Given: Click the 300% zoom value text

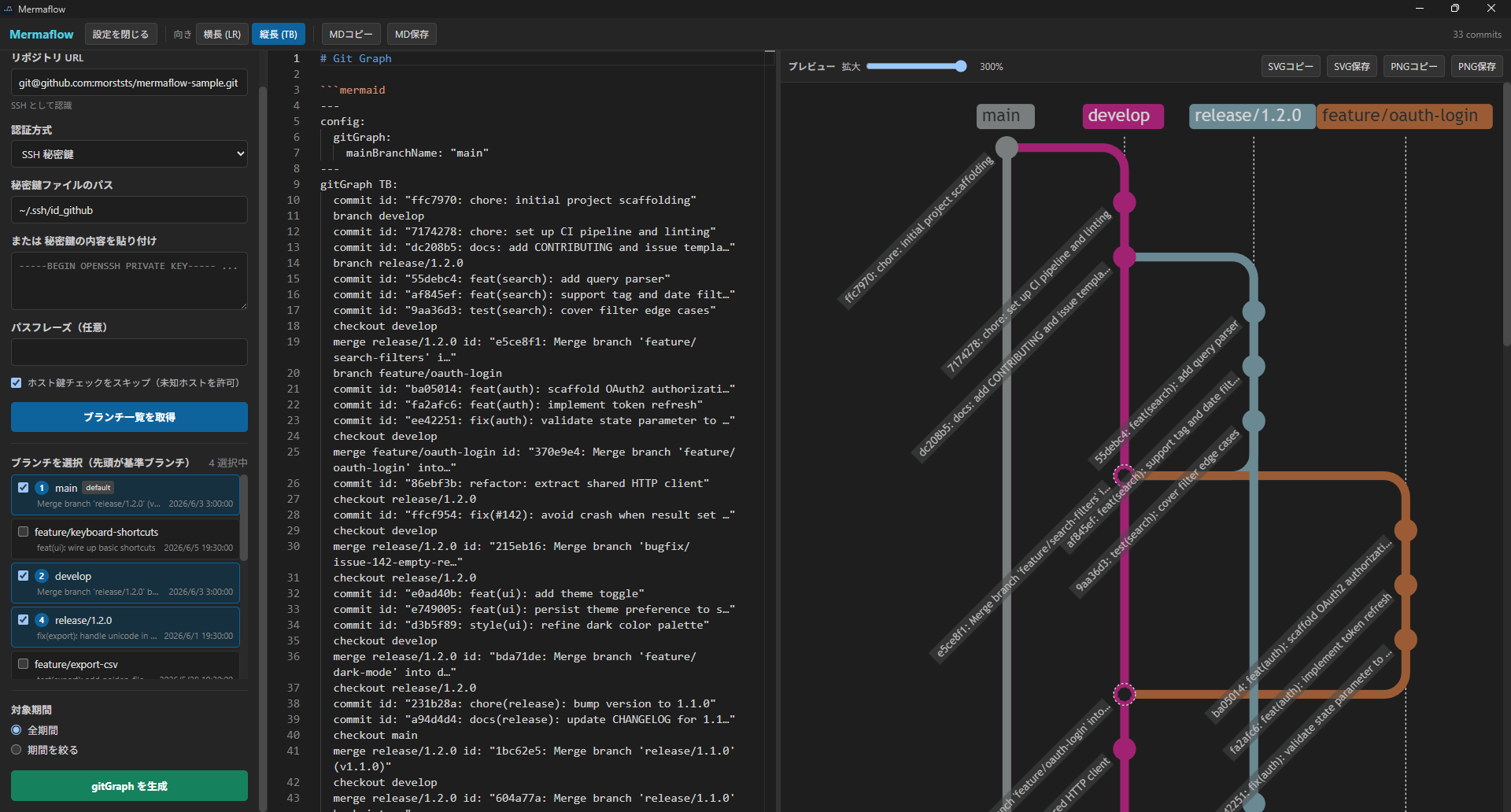Looking at the screenshot, I should 992,67.
